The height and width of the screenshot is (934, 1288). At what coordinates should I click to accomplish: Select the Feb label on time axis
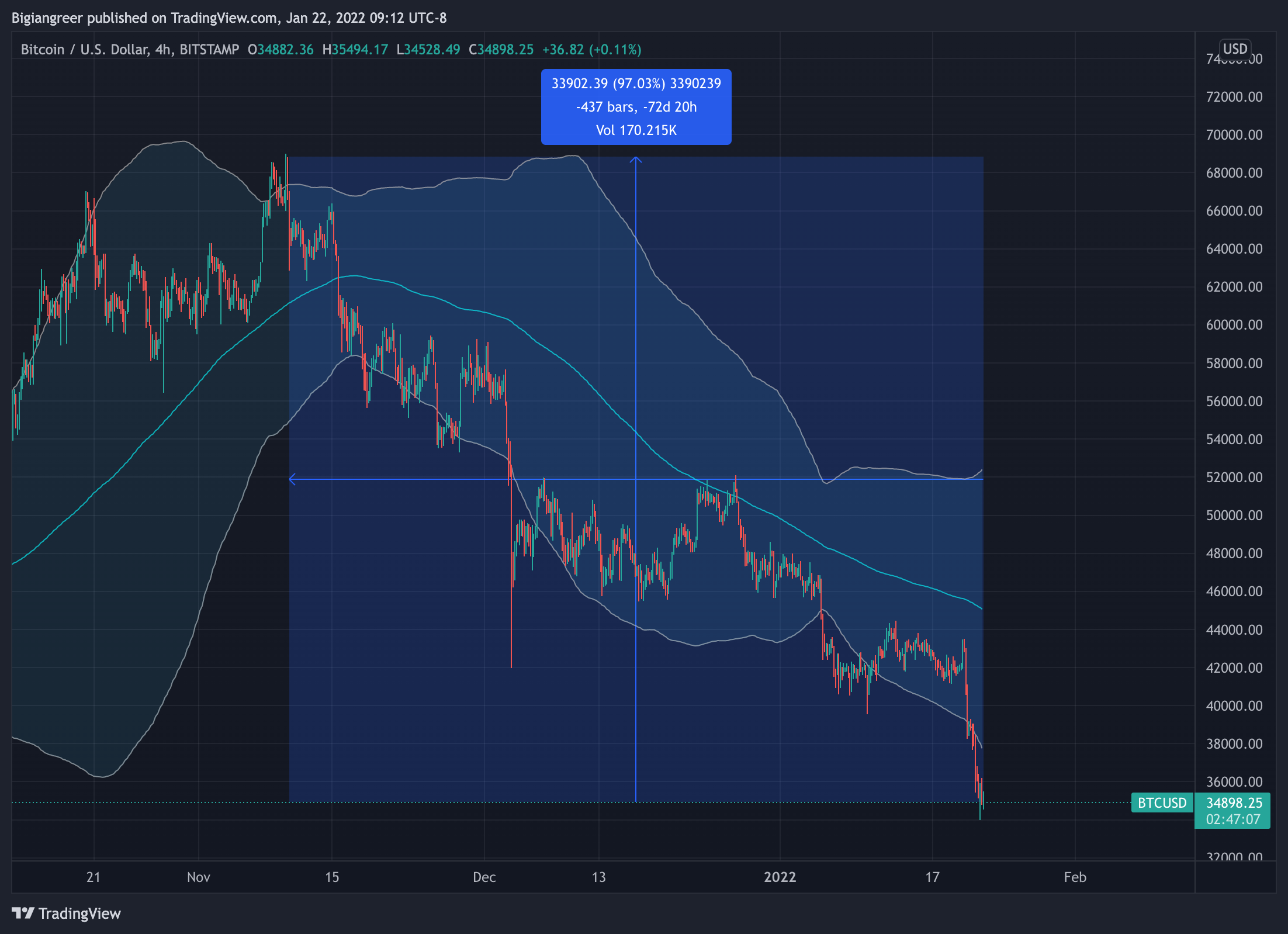(1075, 877)
